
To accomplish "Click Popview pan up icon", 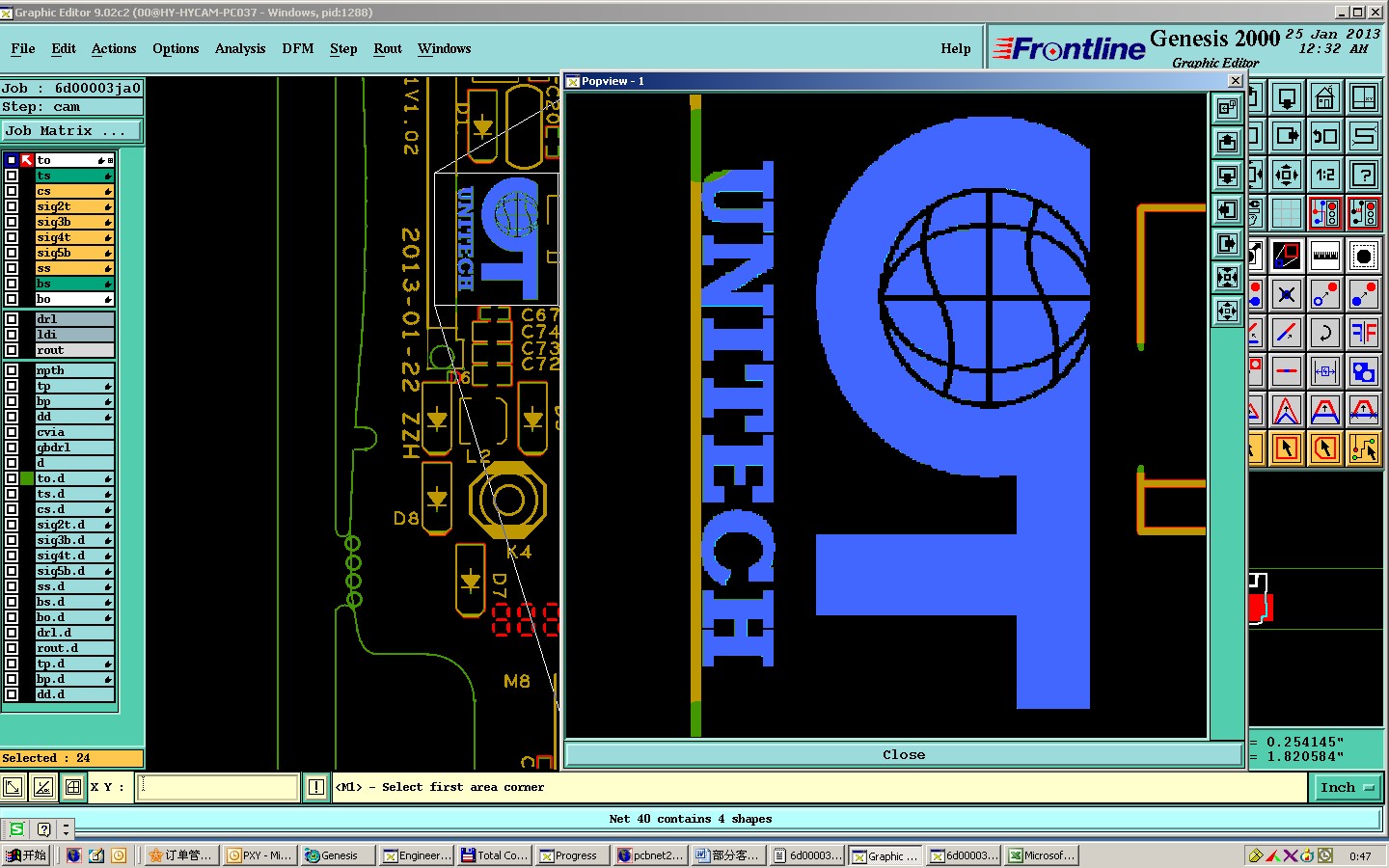I will tap(1227, 143).
